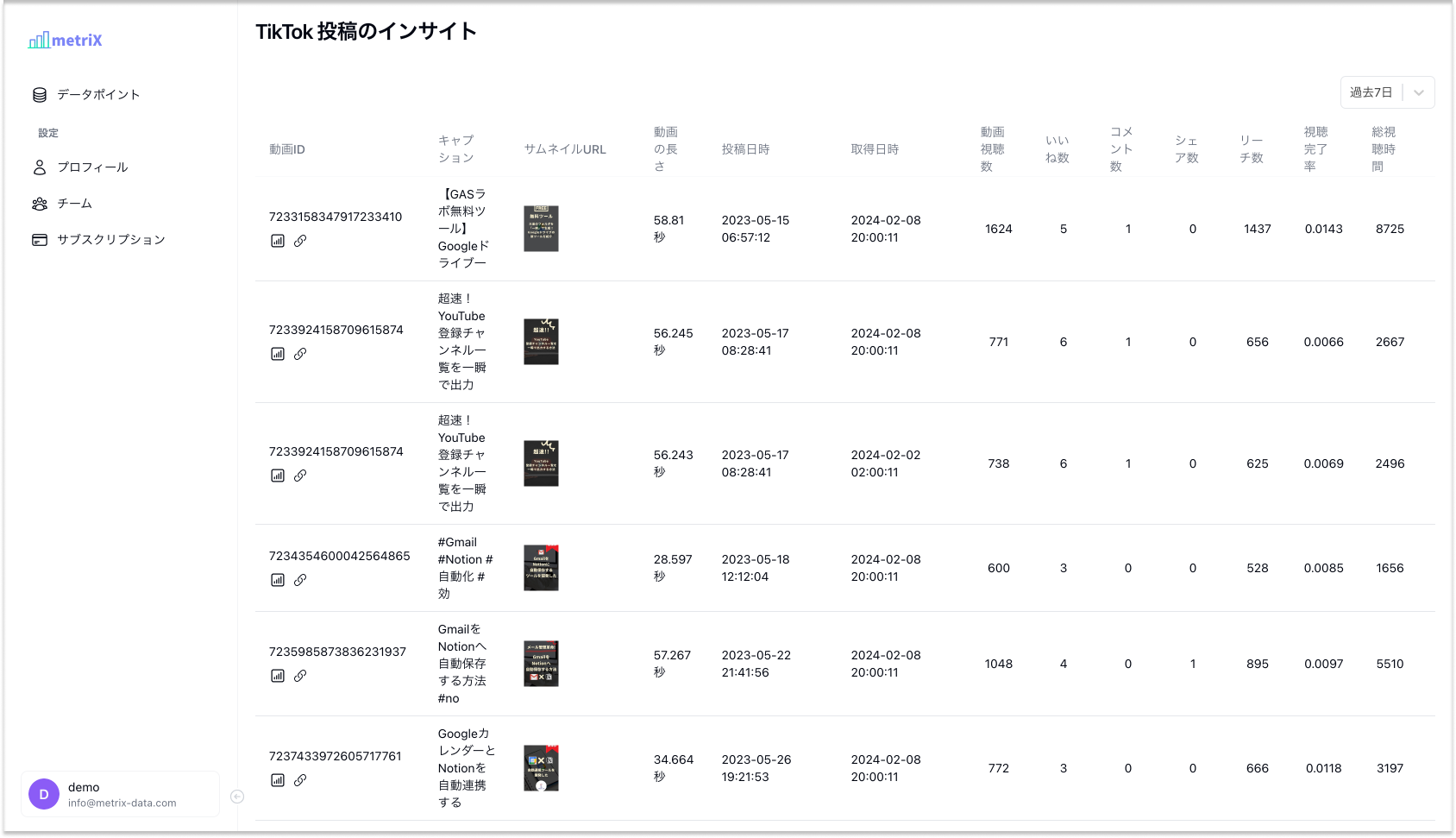Screen dimensions: 1456x838
Task: Open the demo user account card
Action: (121, 794)
